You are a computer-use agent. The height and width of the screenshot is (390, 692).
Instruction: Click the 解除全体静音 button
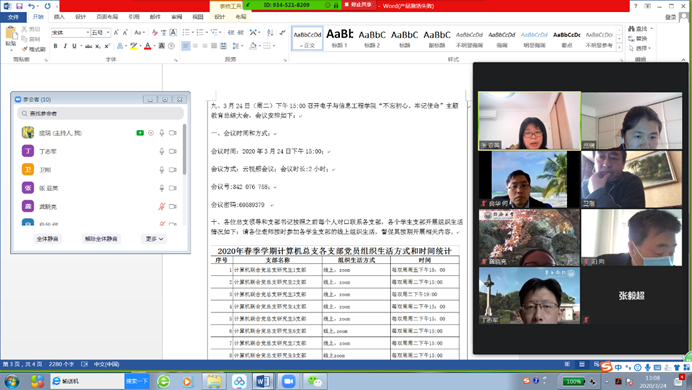(101, 239)
